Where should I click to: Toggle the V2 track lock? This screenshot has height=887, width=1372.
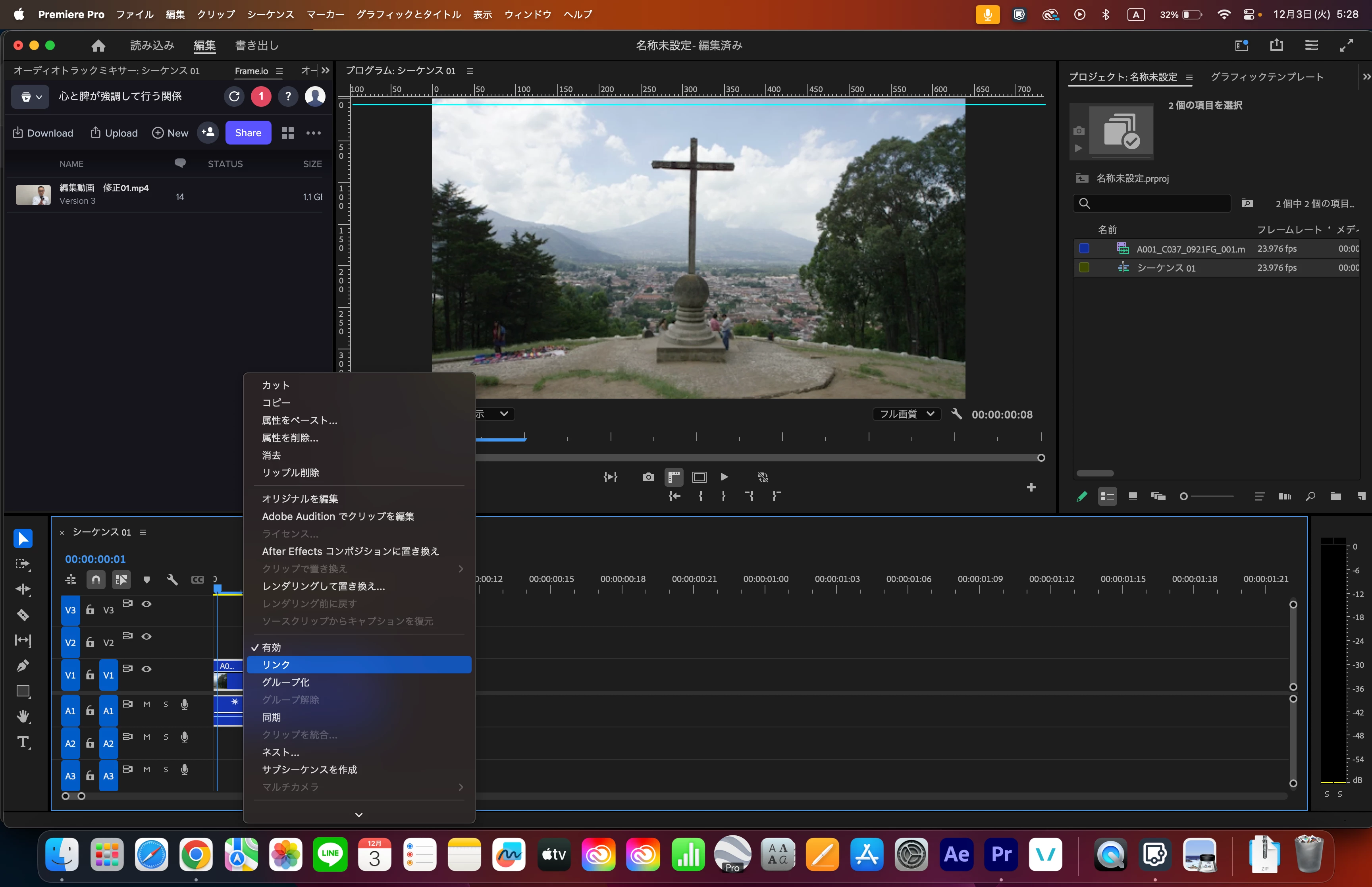tap(91, 642)
